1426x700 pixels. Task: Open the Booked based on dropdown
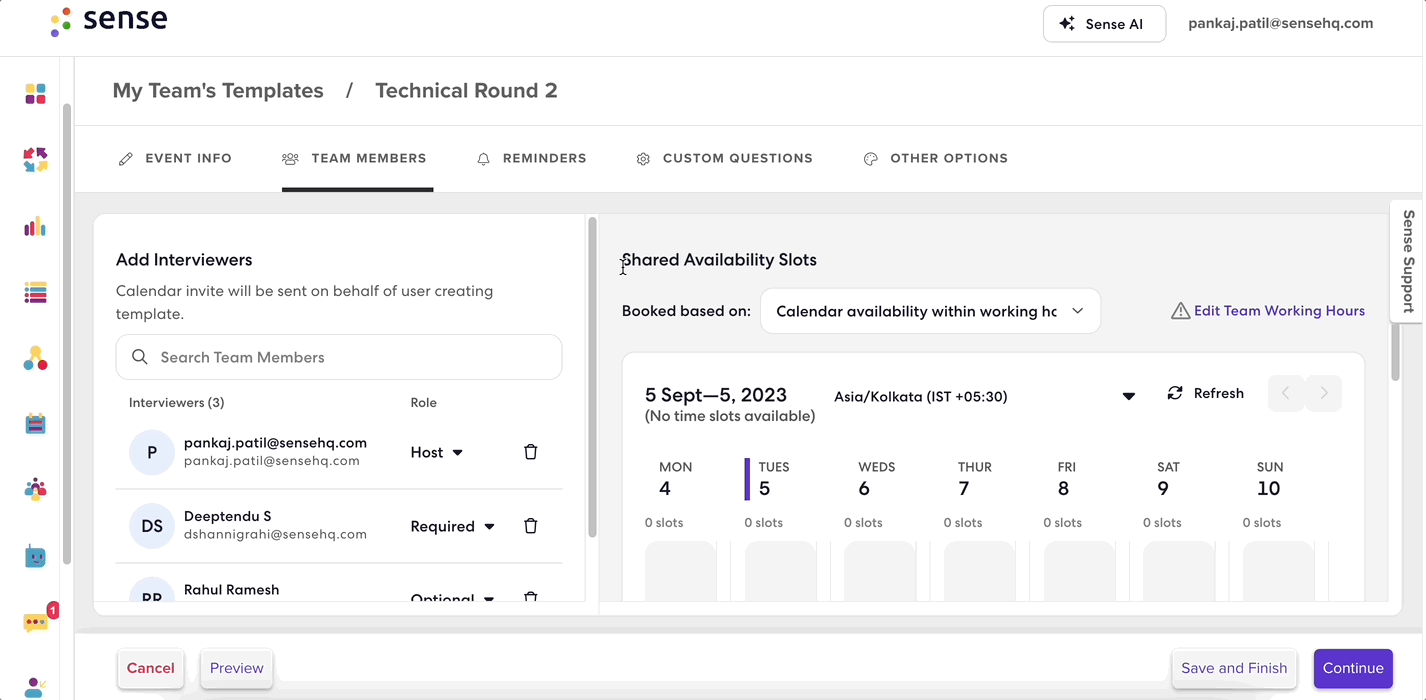[x=930, y=311]
